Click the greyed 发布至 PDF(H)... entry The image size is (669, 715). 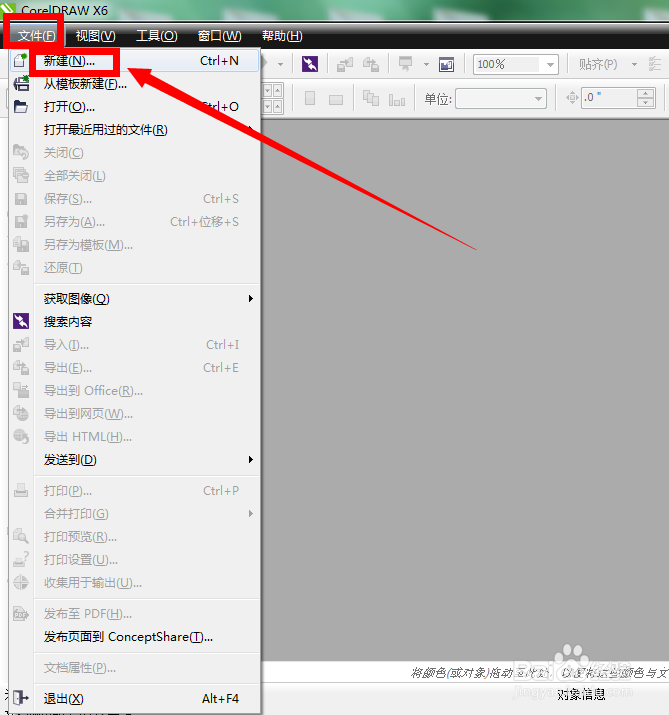coord(135,614)
